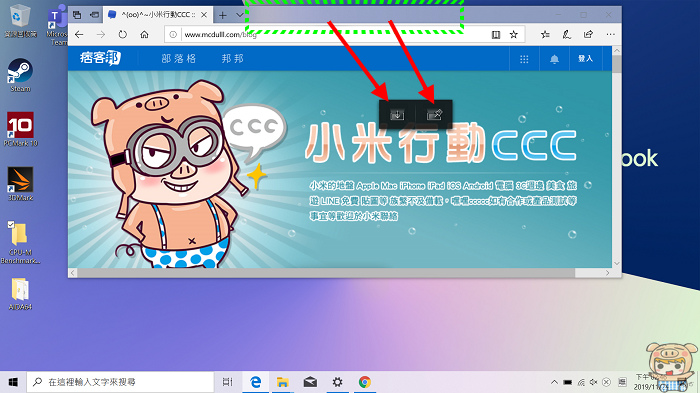
Task: Open a new tab with plus button
Action: tap(222, 15)
